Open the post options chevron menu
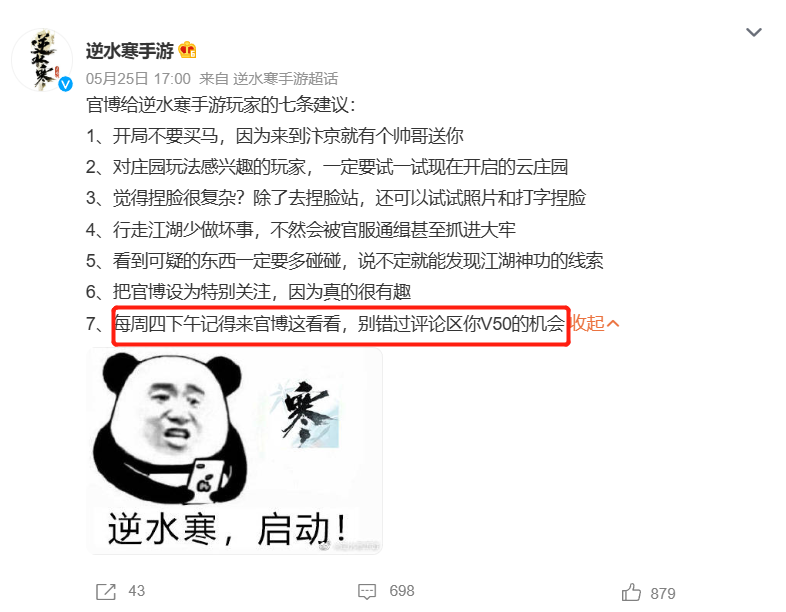This screenshot has width=786, height=612. [x=753, y=33]
